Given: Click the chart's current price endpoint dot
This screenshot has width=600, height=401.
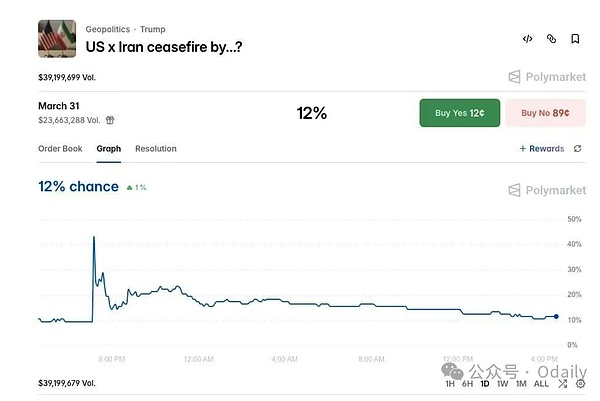Looking at the screenshot, I should (x=556, y=317).
